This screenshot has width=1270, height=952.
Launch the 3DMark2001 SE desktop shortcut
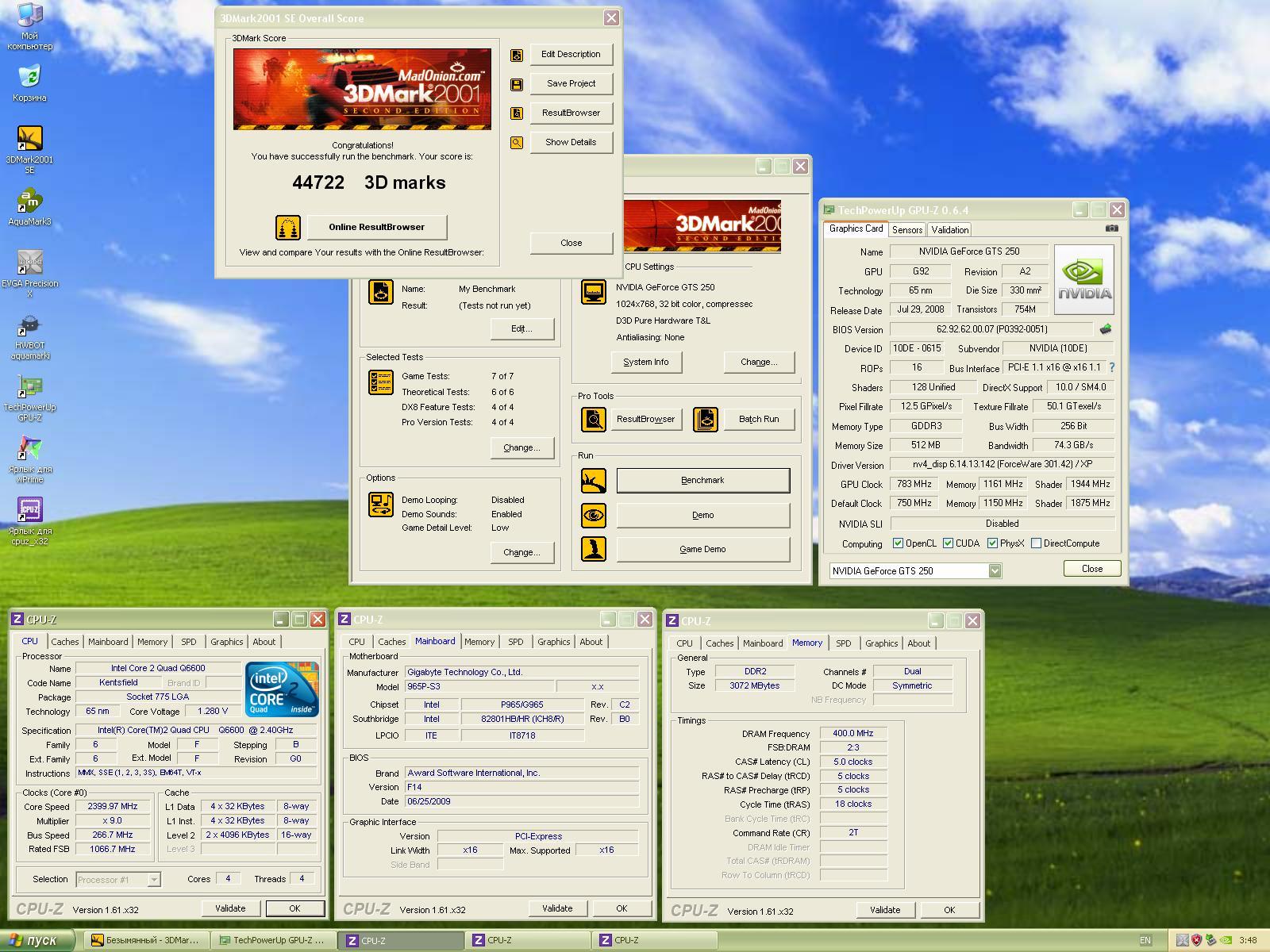click(x=29, y=149)
